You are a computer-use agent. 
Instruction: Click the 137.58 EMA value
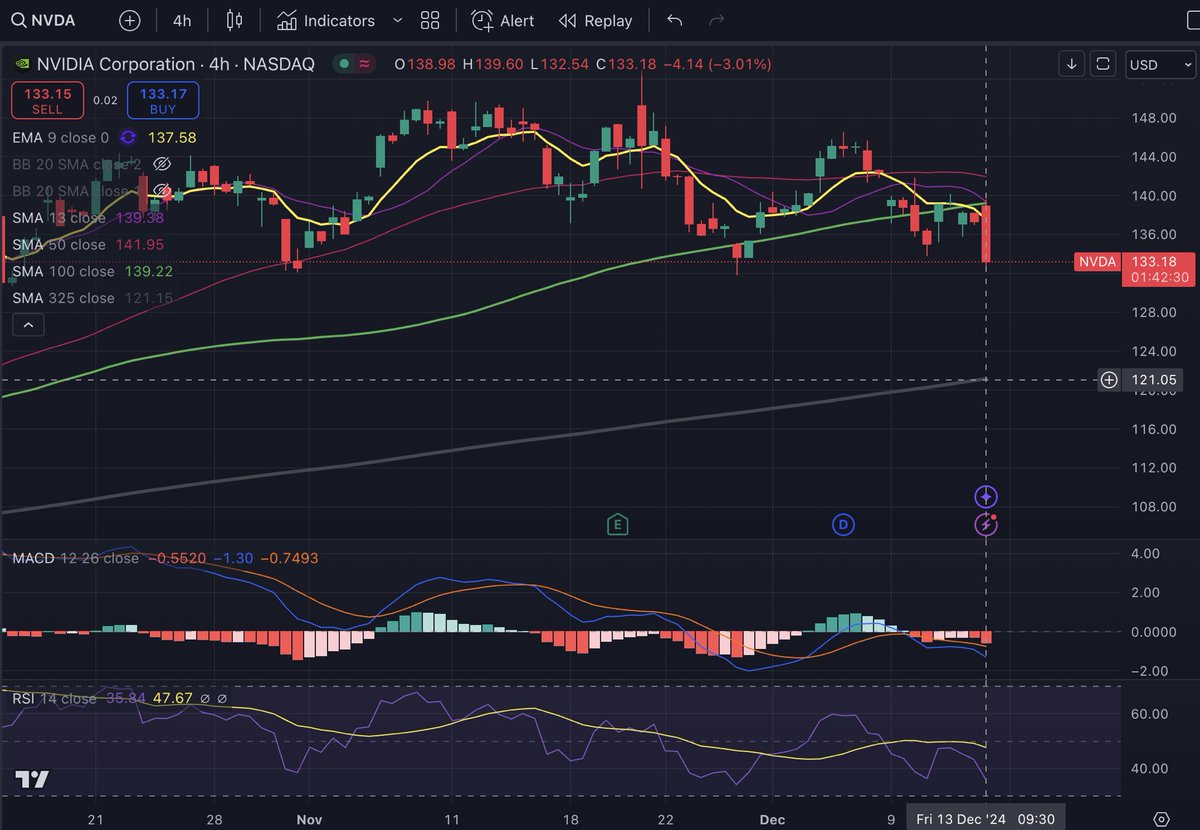coord(172,137)
